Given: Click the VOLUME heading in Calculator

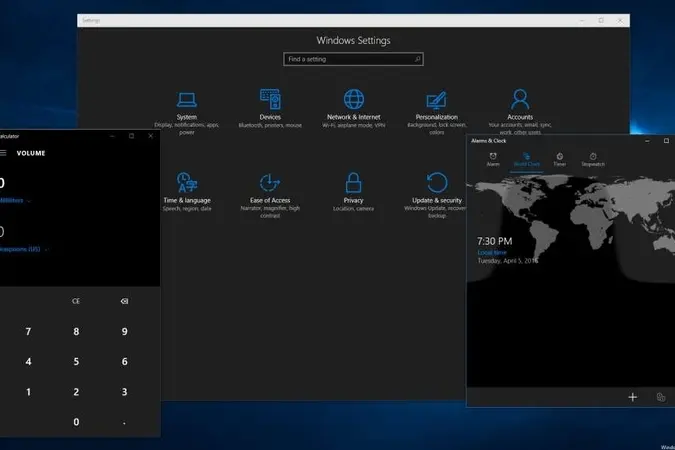Looking at the screenshot, I should pos(31,153).
